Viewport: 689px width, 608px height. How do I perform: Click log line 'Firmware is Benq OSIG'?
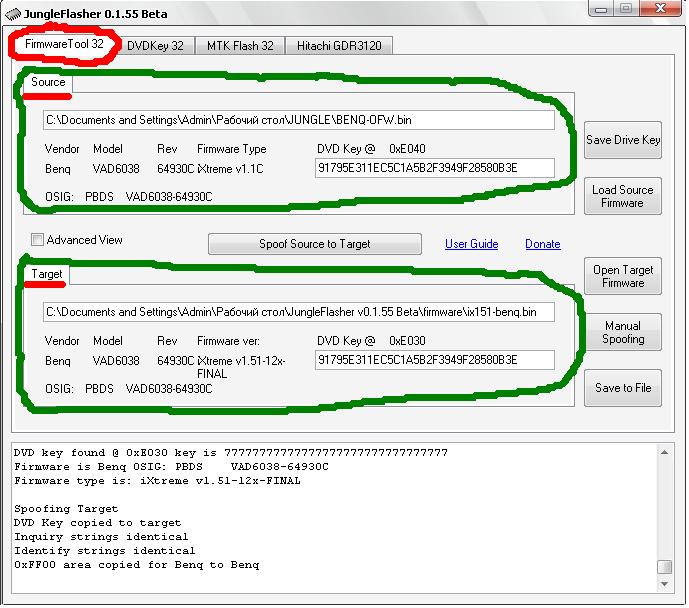coord(171,467)
